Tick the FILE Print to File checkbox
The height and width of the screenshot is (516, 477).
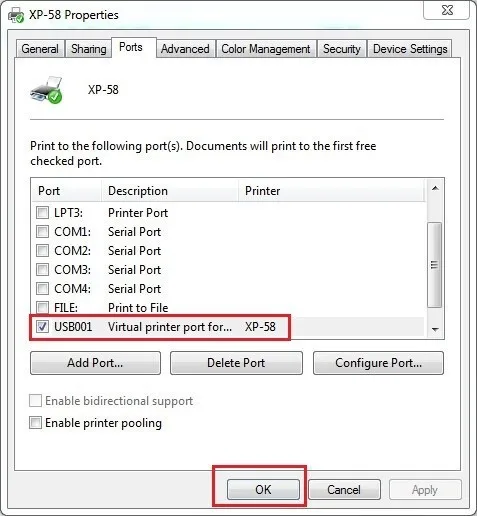click(42, 307)
